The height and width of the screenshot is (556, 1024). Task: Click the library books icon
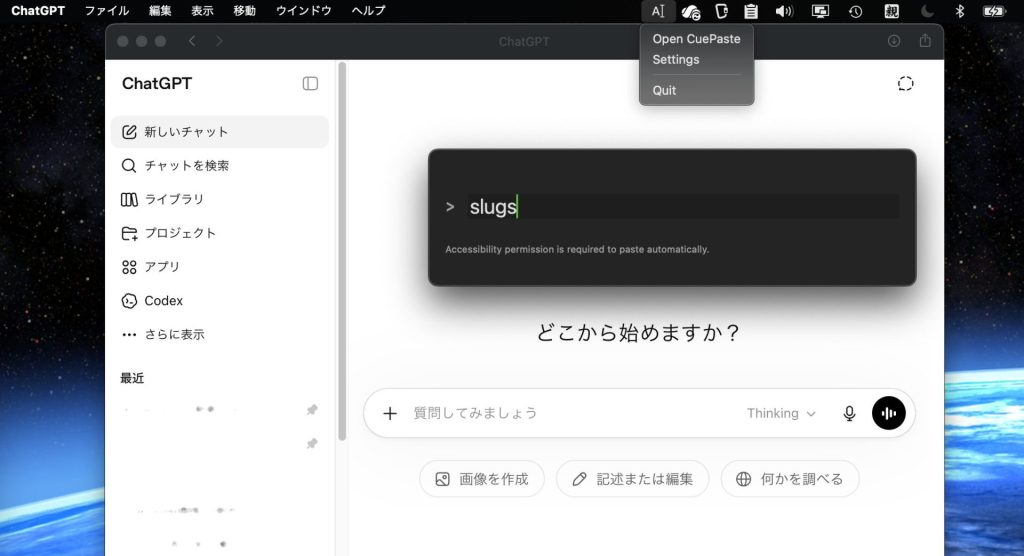129,199
